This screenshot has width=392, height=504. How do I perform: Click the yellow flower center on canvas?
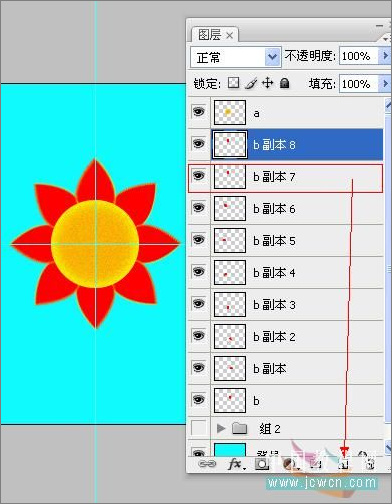[x=95, y=244]
